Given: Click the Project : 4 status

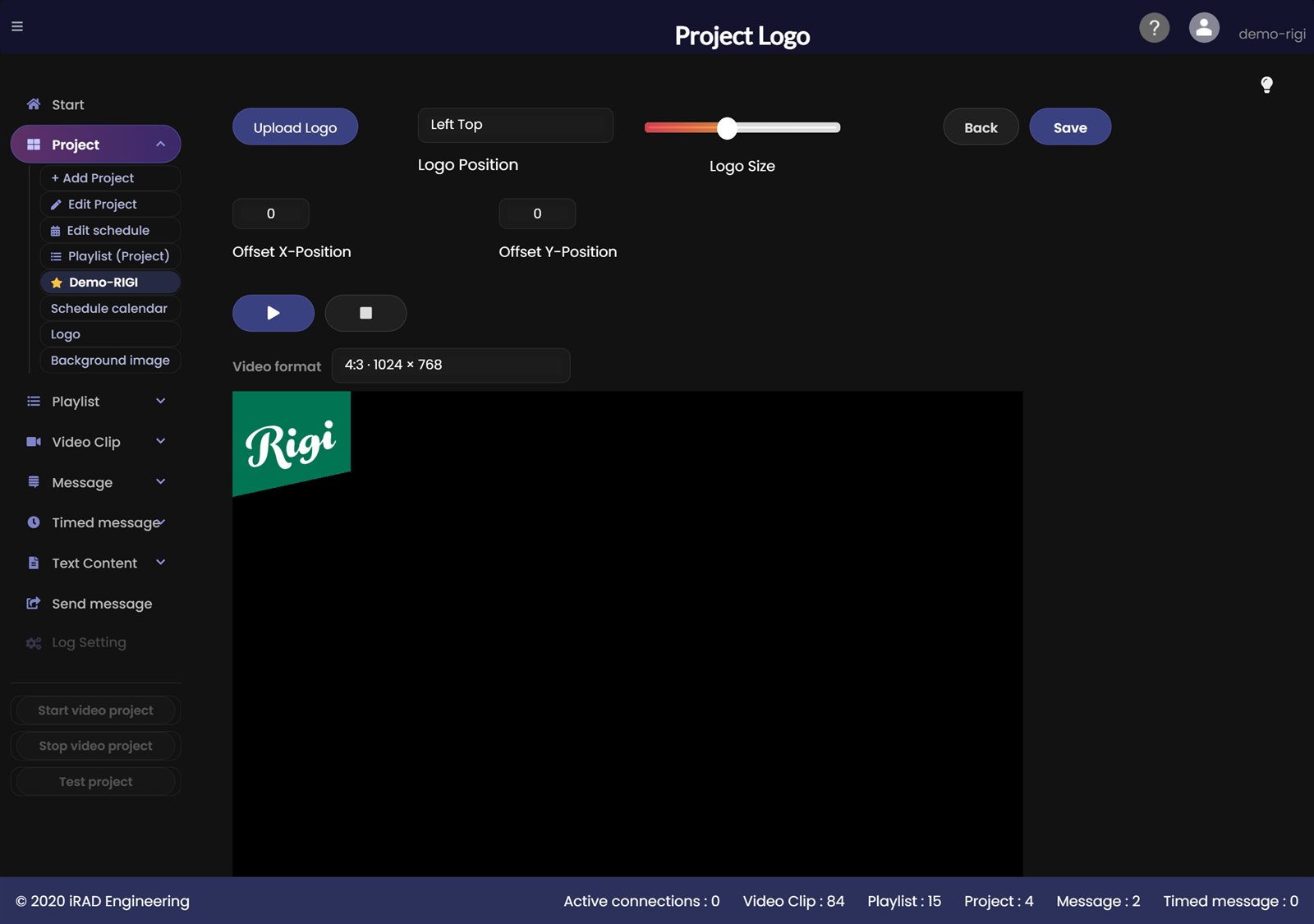Looking at the screenshot, I should click(999, 901).
